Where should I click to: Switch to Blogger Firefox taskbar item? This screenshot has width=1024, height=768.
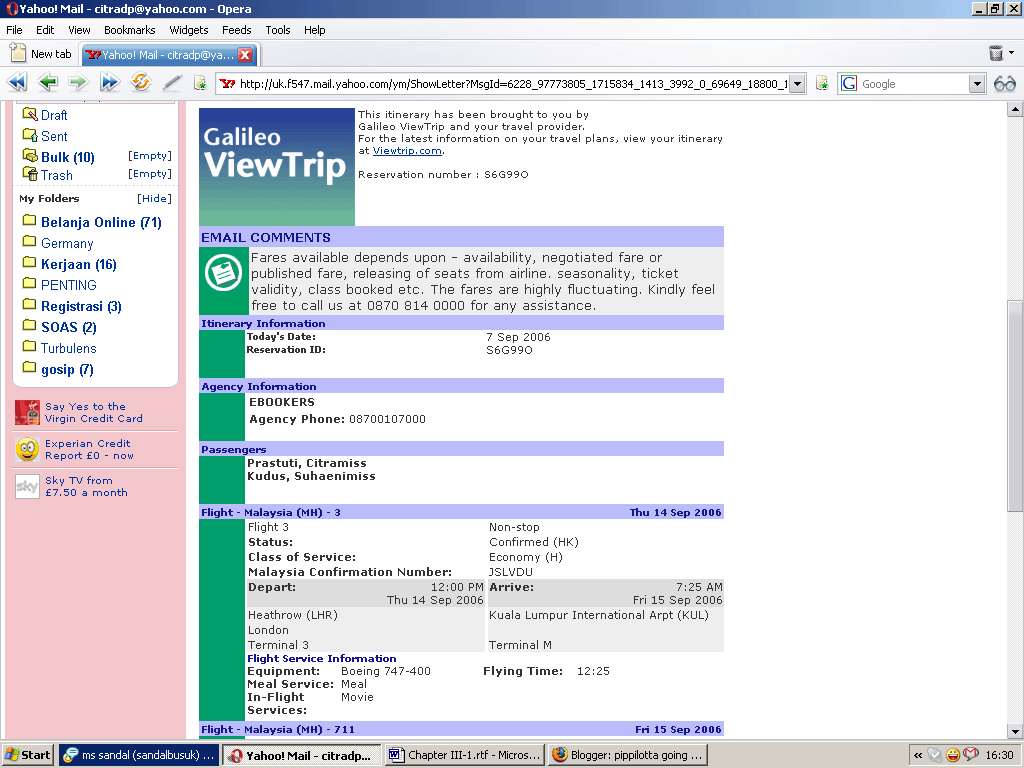[628, 755]
